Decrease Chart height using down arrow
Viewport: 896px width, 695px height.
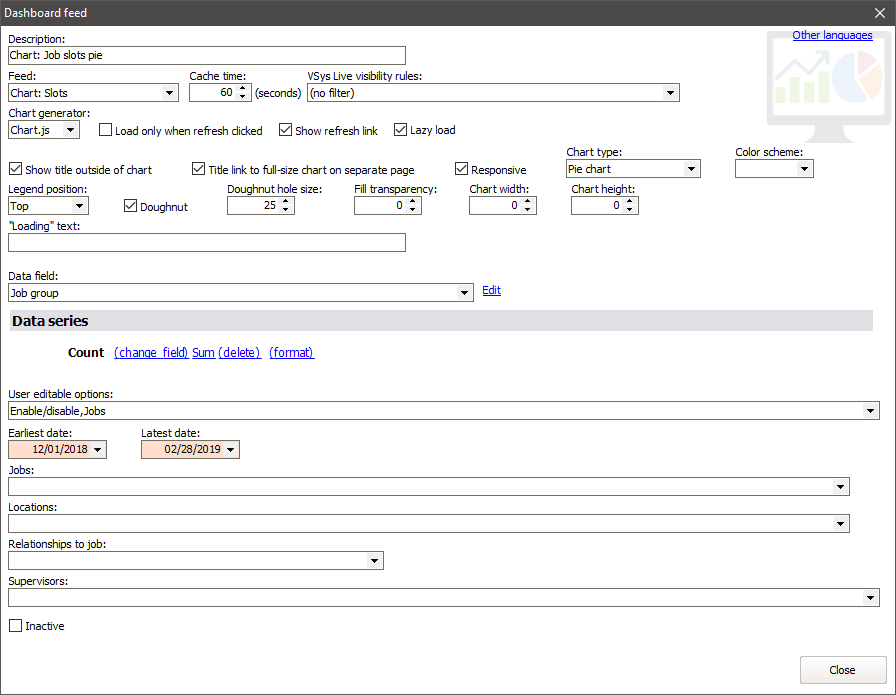[631, 210]
